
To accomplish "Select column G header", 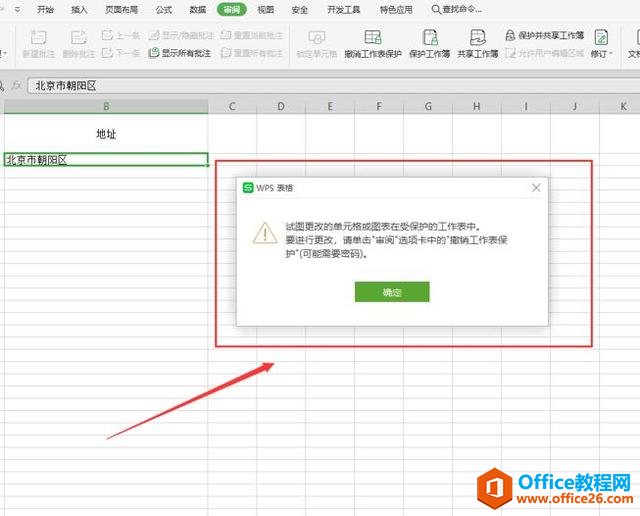I will 428,107.
